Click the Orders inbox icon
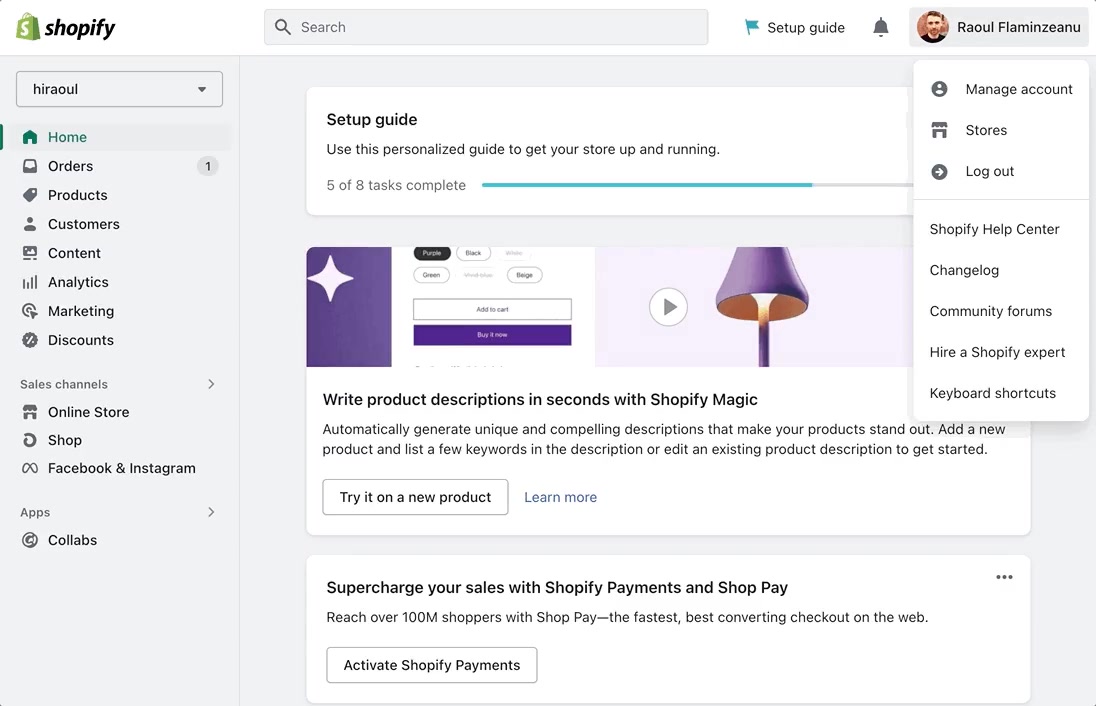1096x706 pixels. coord(30,166)
